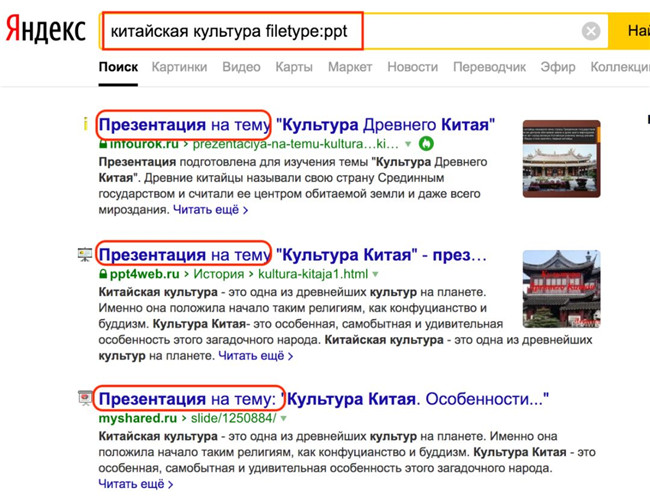Open result "Культура Китая. Особенности..." title

(324, 399)
